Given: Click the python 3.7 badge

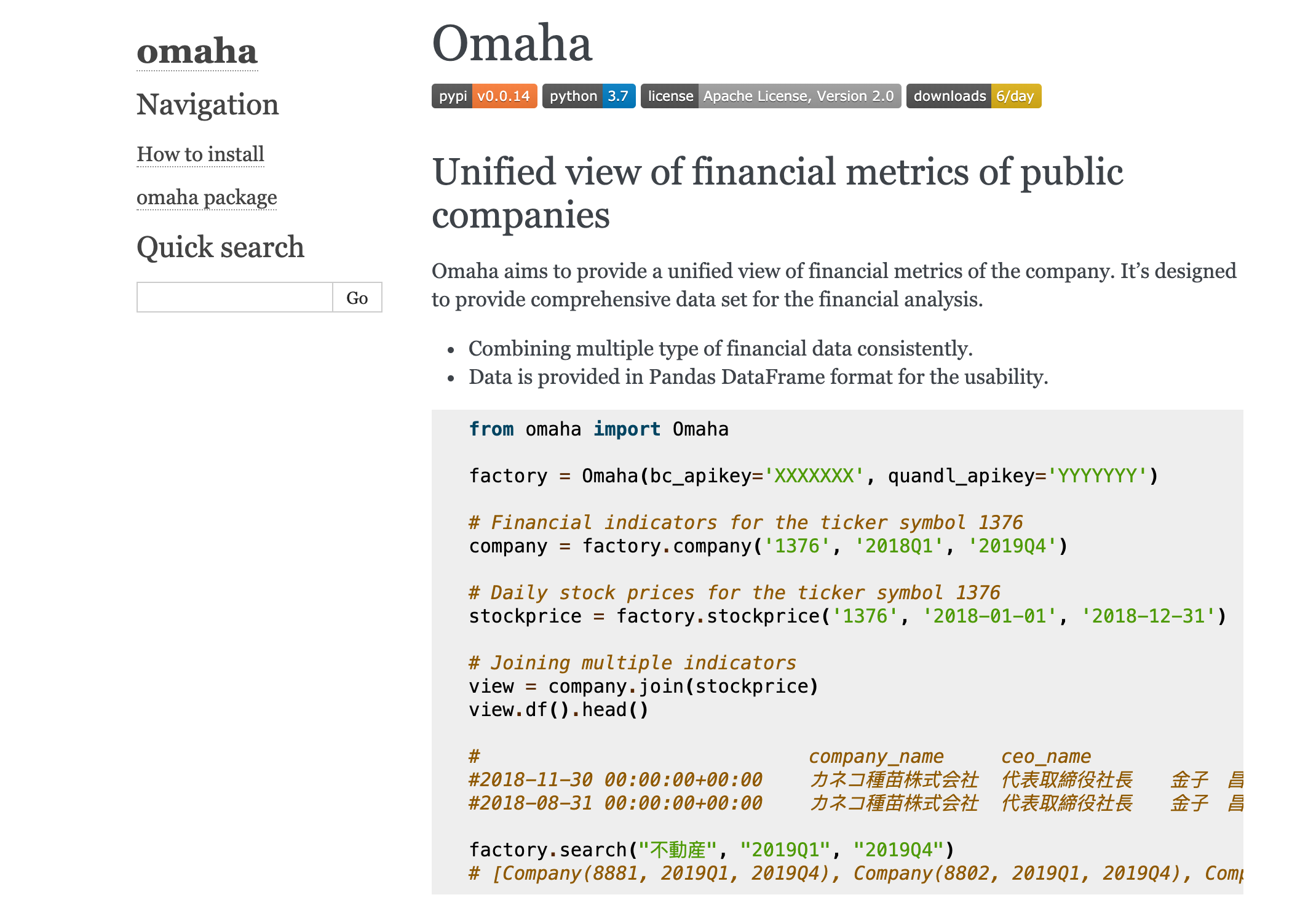Looking at the screenshot, I should coord(589,96).
